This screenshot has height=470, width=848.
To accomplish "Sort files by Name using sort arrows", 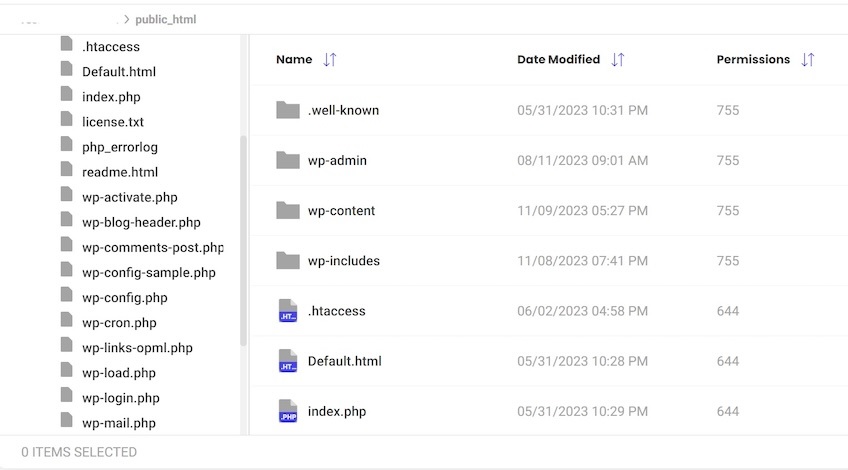I will 330,59.
